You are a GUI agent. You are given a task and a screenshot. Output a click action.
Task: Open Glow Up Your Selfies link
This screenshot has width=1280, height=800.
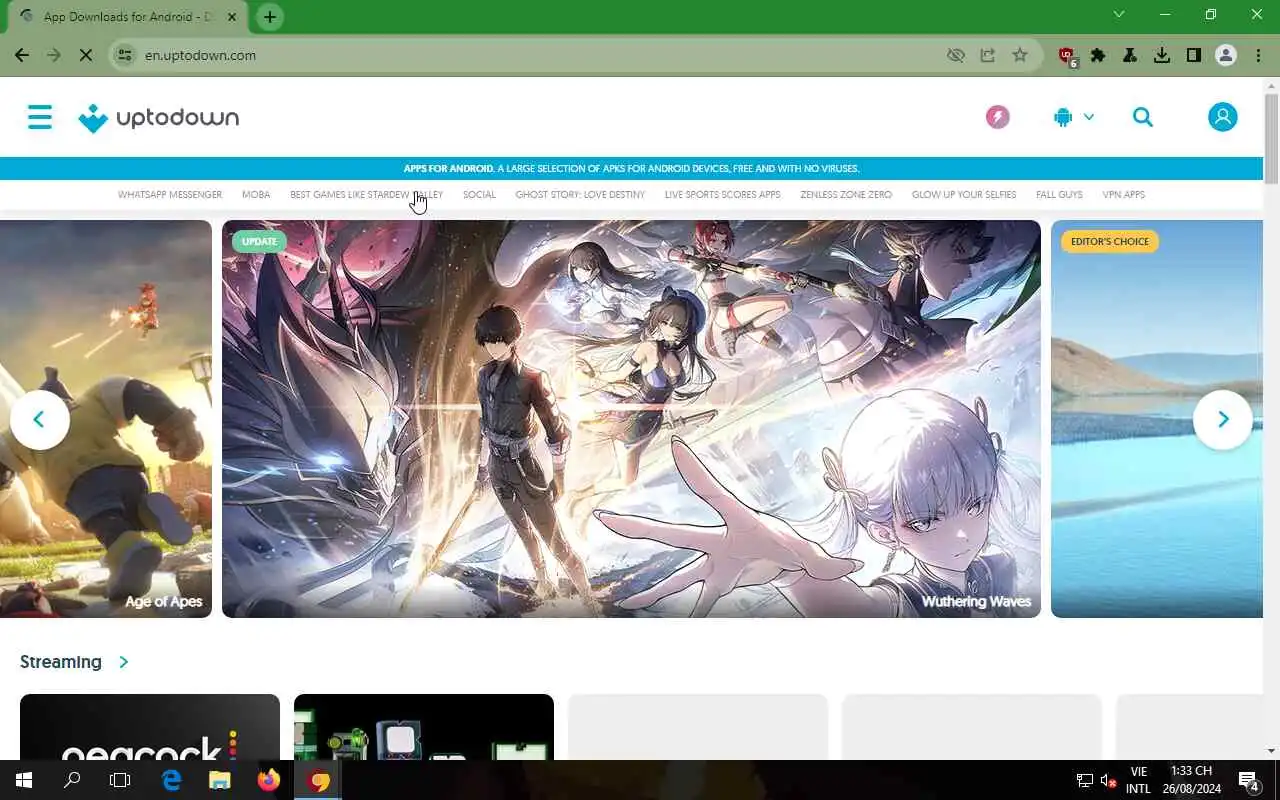pos(964,195)
